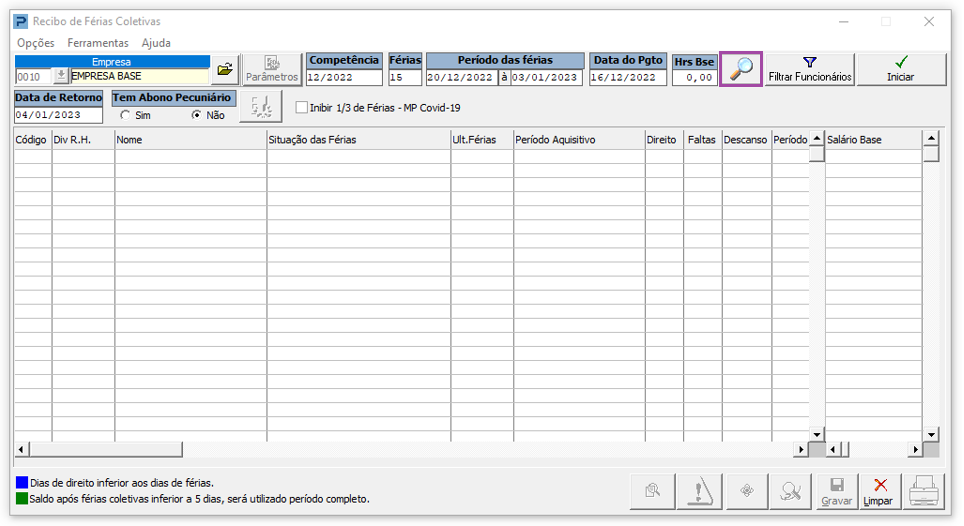Image resolution: width=964 pixels, height=526 pixels.
Task: Click the Competência date field
Action: tap(344, 77)
